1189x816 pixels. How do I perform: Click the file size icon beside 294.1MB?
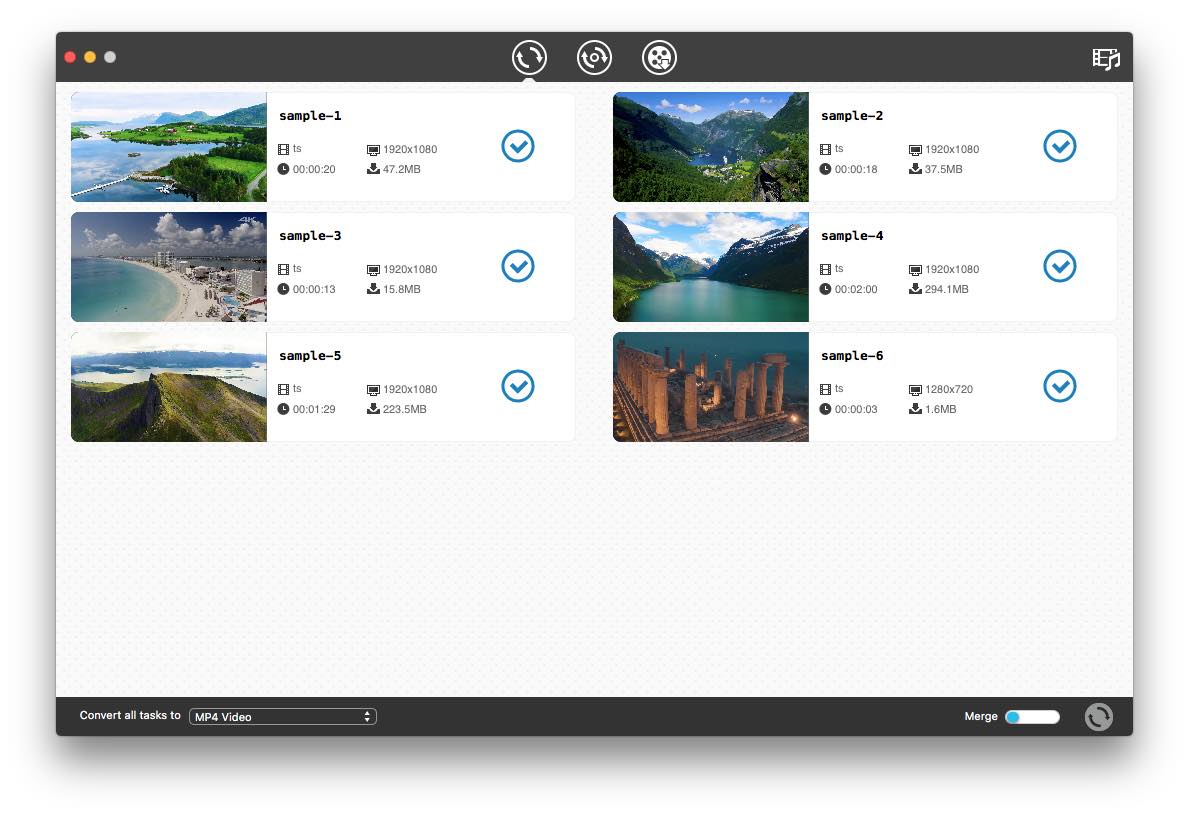coord(914,289)
